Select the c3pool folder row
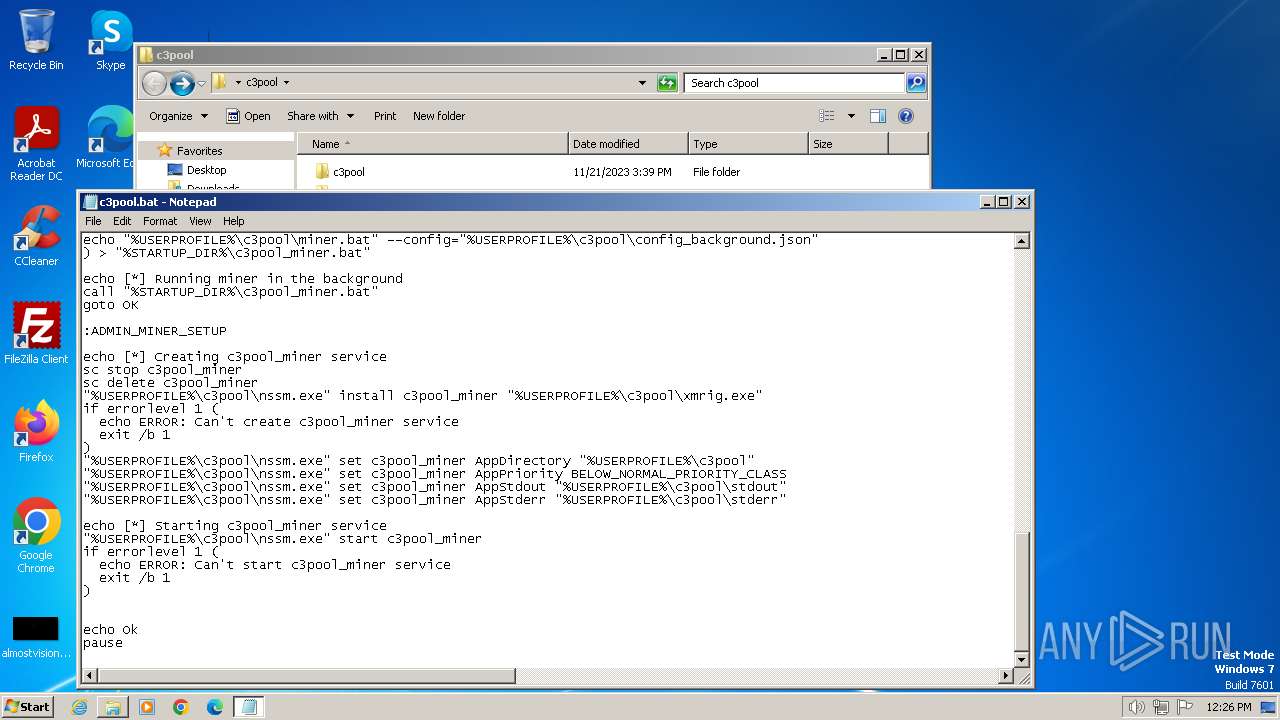The height and width of the screenshot is (720, 1280). [x=612, y=172]
